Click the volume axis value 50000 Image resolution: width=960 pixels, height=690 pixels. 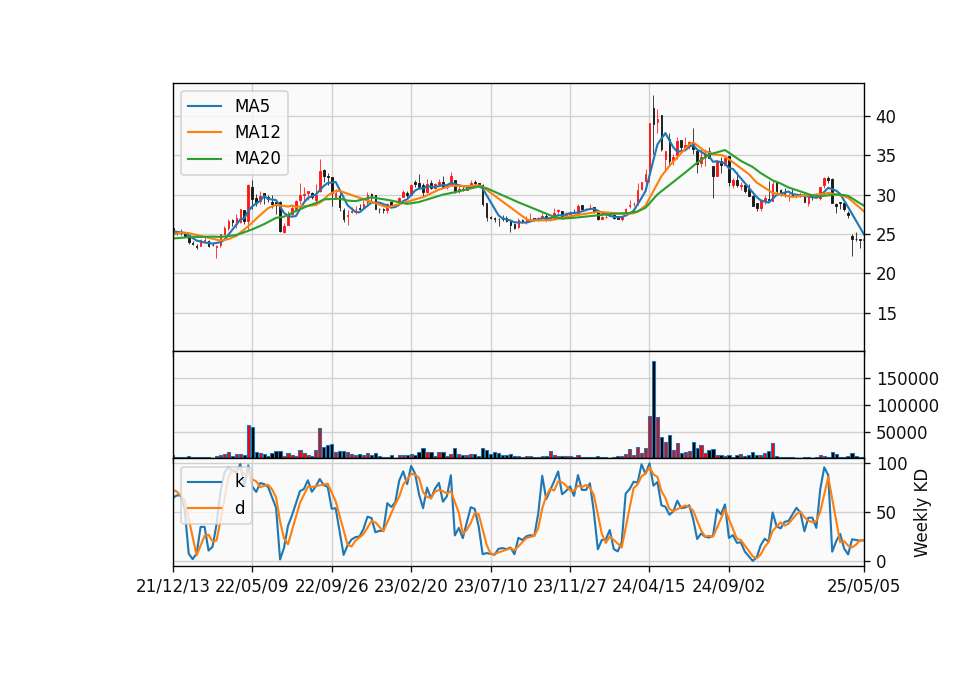tap(902, 433)
